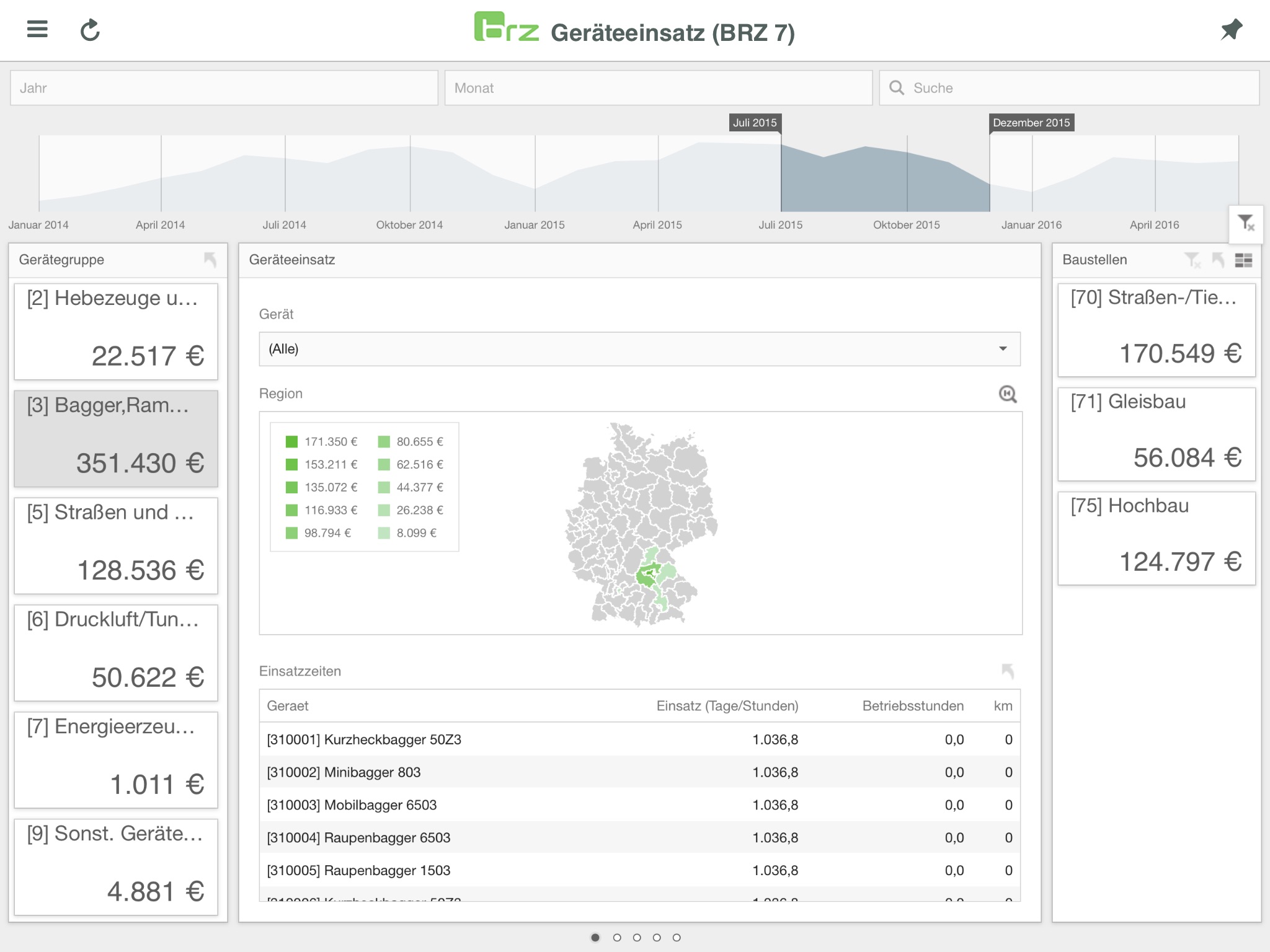Click the grid/table view icon in Baustellen

[x=1242, y=261]
